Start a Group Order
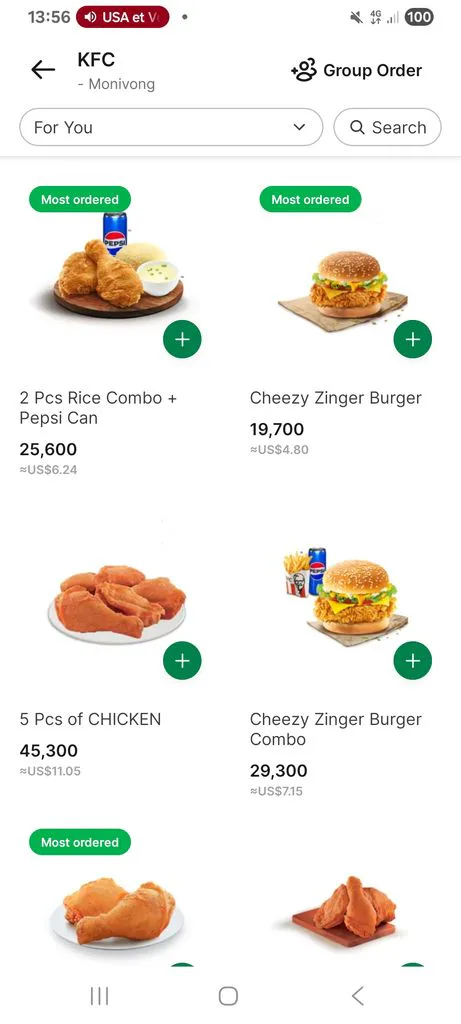Viewport: 461px width, 1024px height. (x=357, y=71)
